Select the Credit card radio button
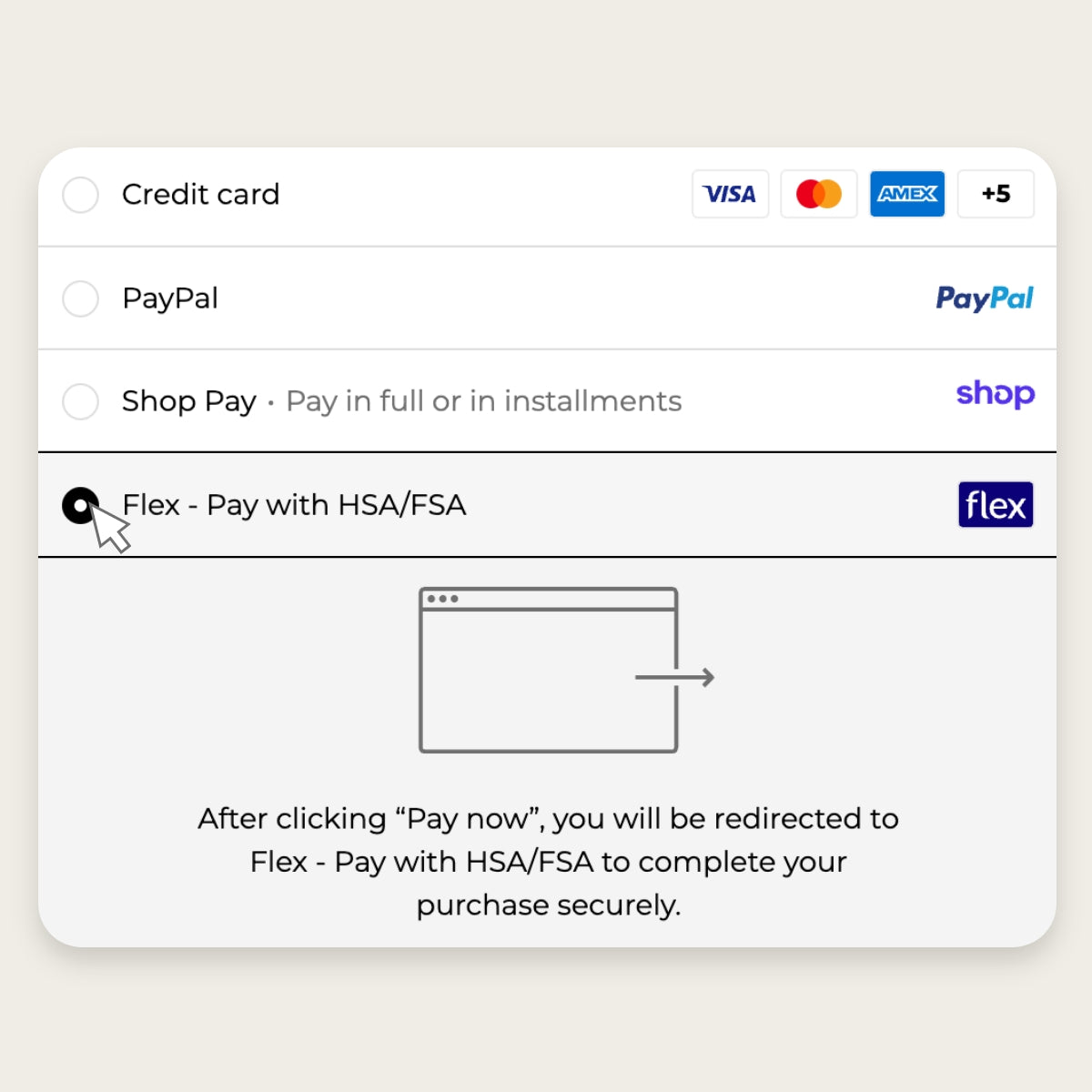Viewport: 1092px width, 1092px height. (x=81, y=195)
